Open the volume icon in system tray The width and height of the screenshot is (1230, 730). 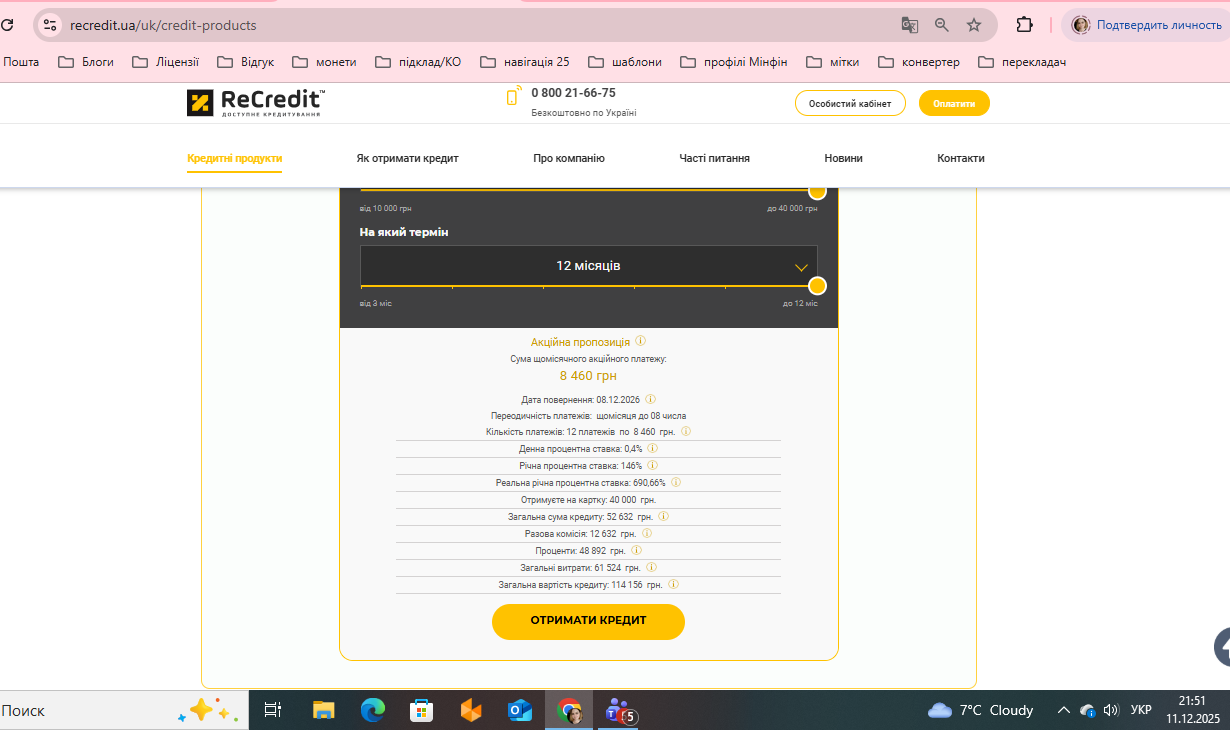[1111, 710]
